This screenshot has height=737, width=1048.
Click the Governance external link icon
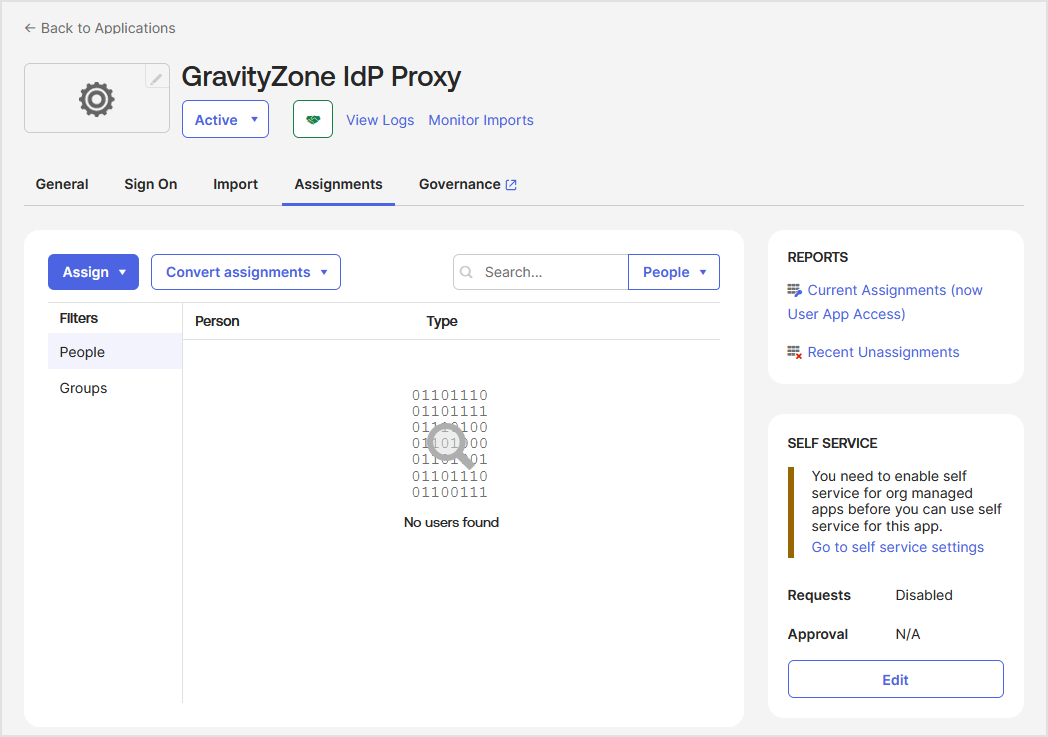tap(511, 185)
